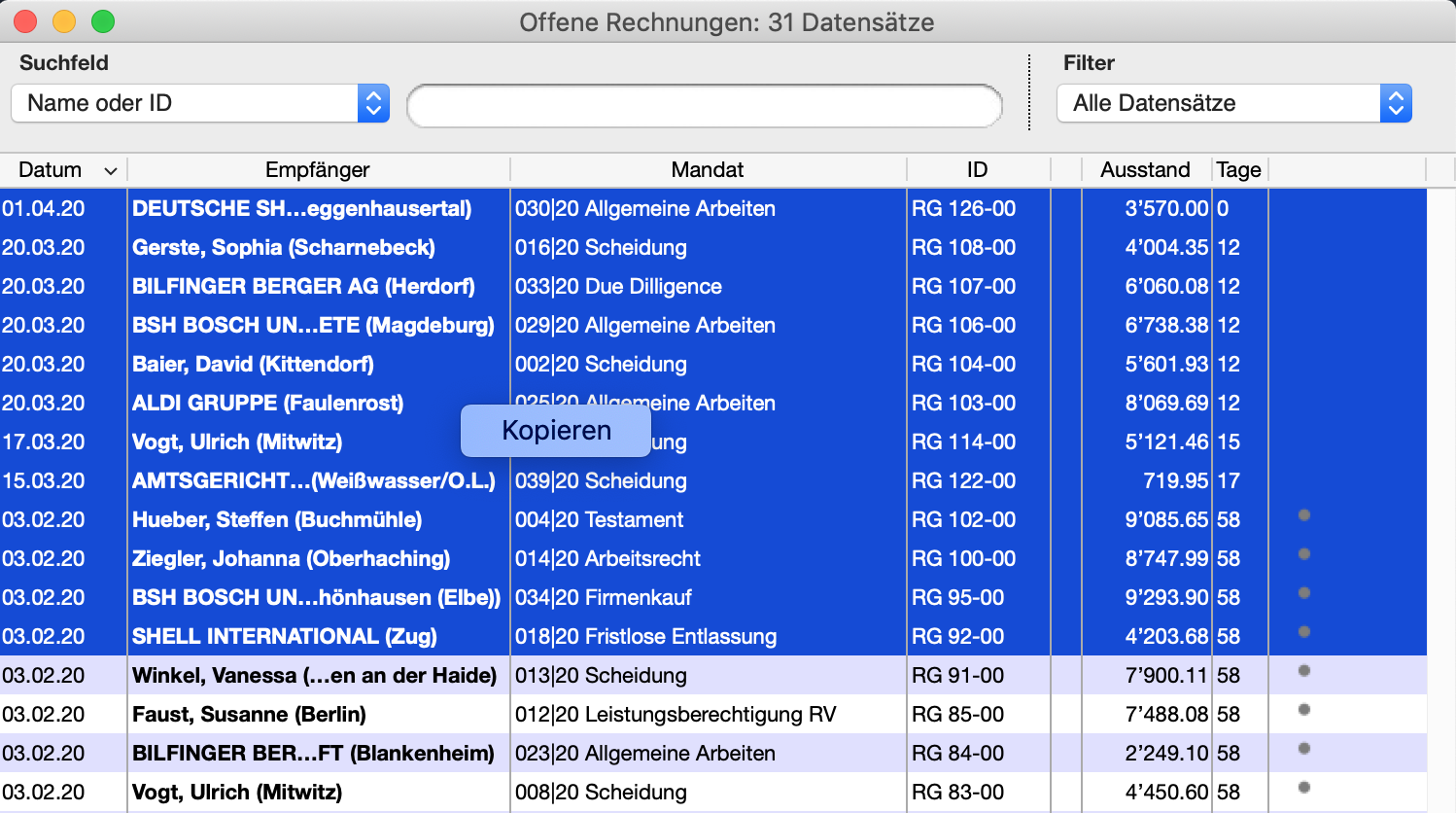The height and width of the screenshot is (813, 1456).
Task: Select Vogt, Ulrich in the RG 114-00 row
Action: [x=237, y=442]
